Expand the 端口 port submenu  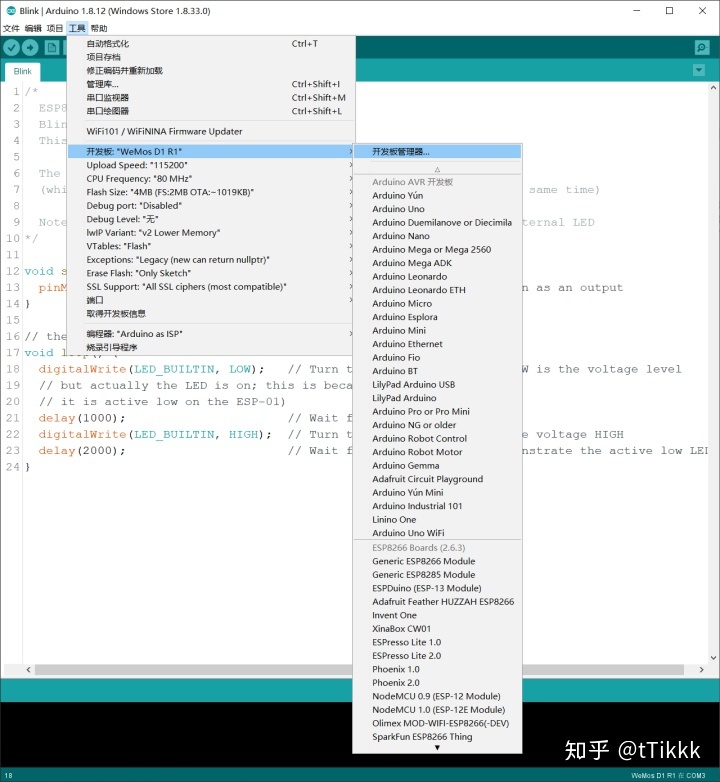[x=211, y=300]
